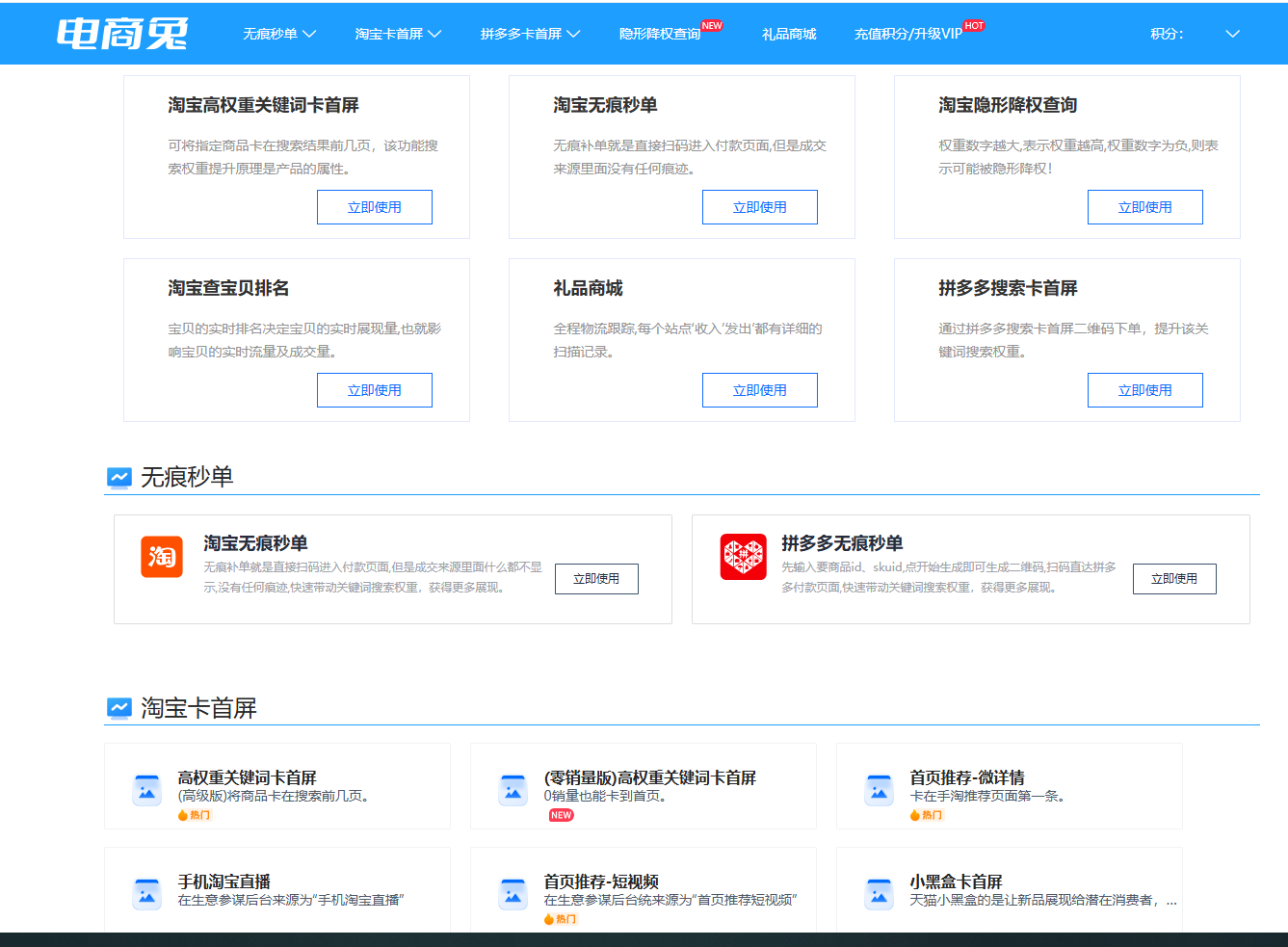
Task: Go to 礼品商城 in the top navigation
Action: pos(789,34)
